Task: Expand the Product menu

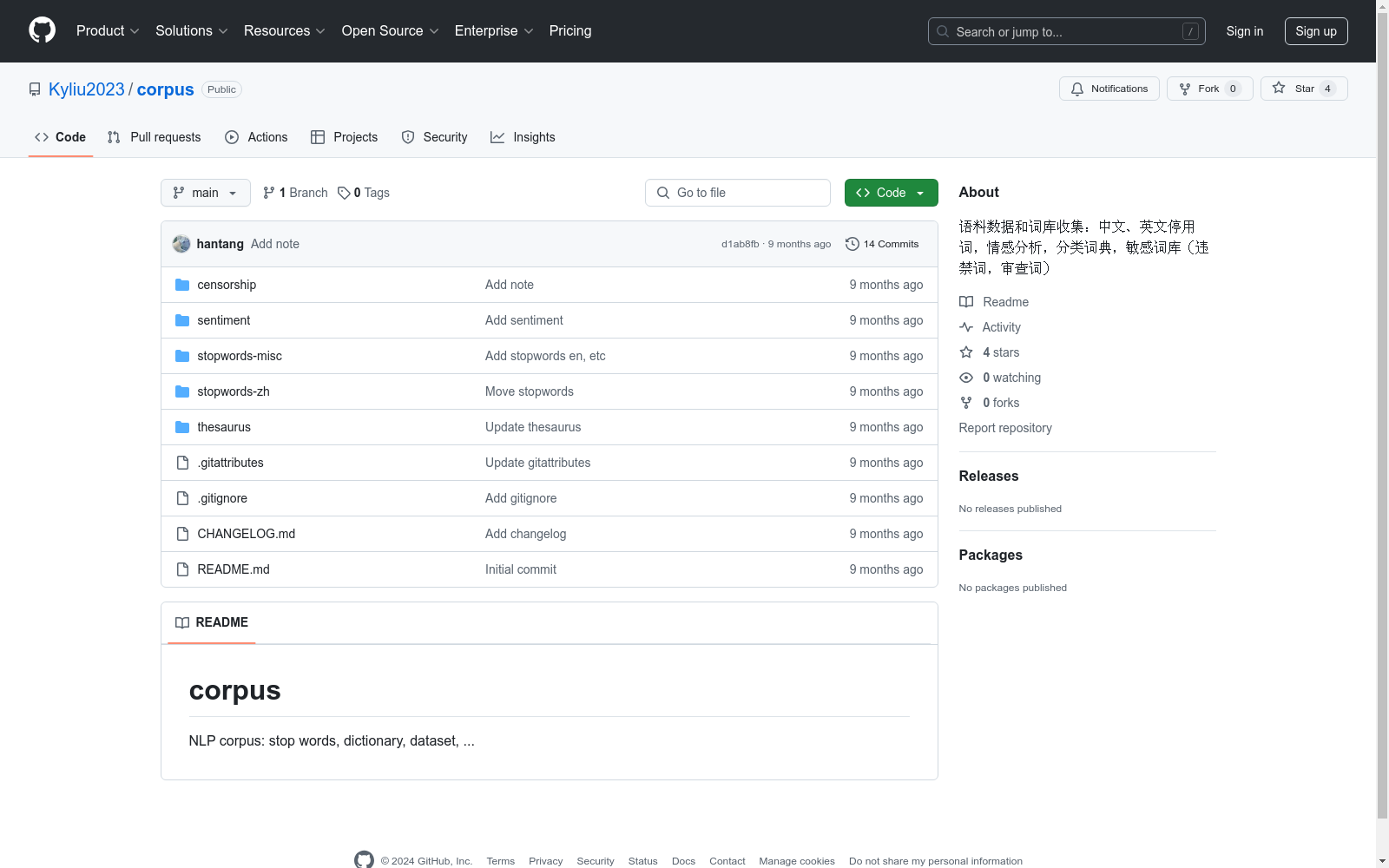Action: tap(108, 30)
